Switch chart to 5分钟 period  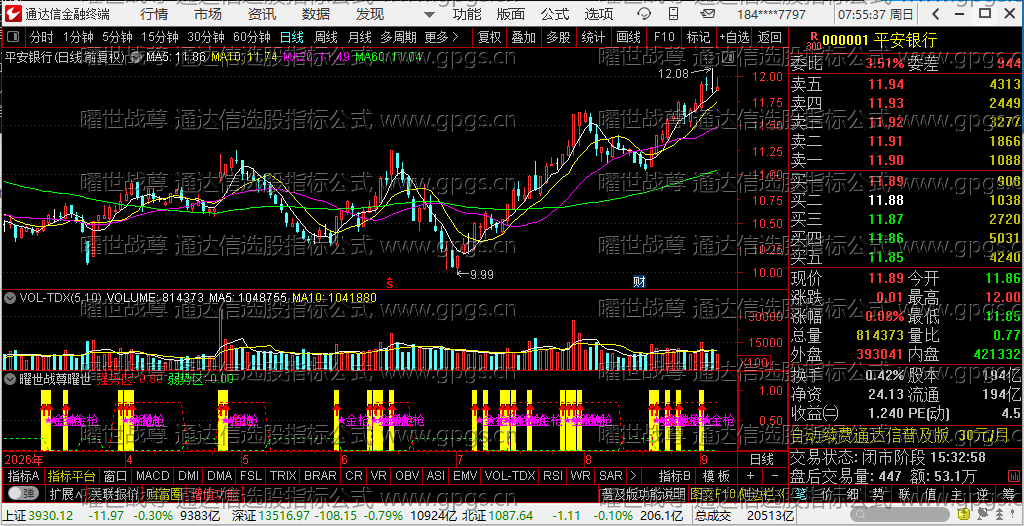coord(118,37)
